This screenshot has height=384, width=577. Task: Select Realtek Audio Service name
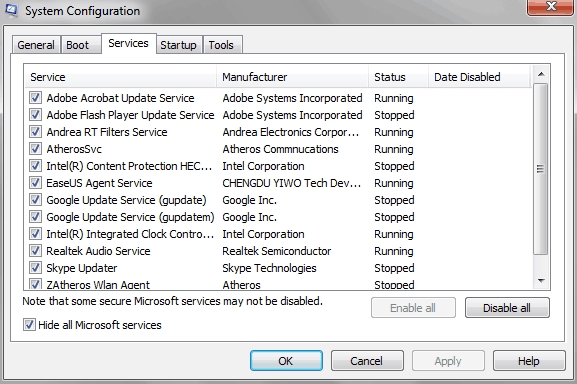pos(98,251)
